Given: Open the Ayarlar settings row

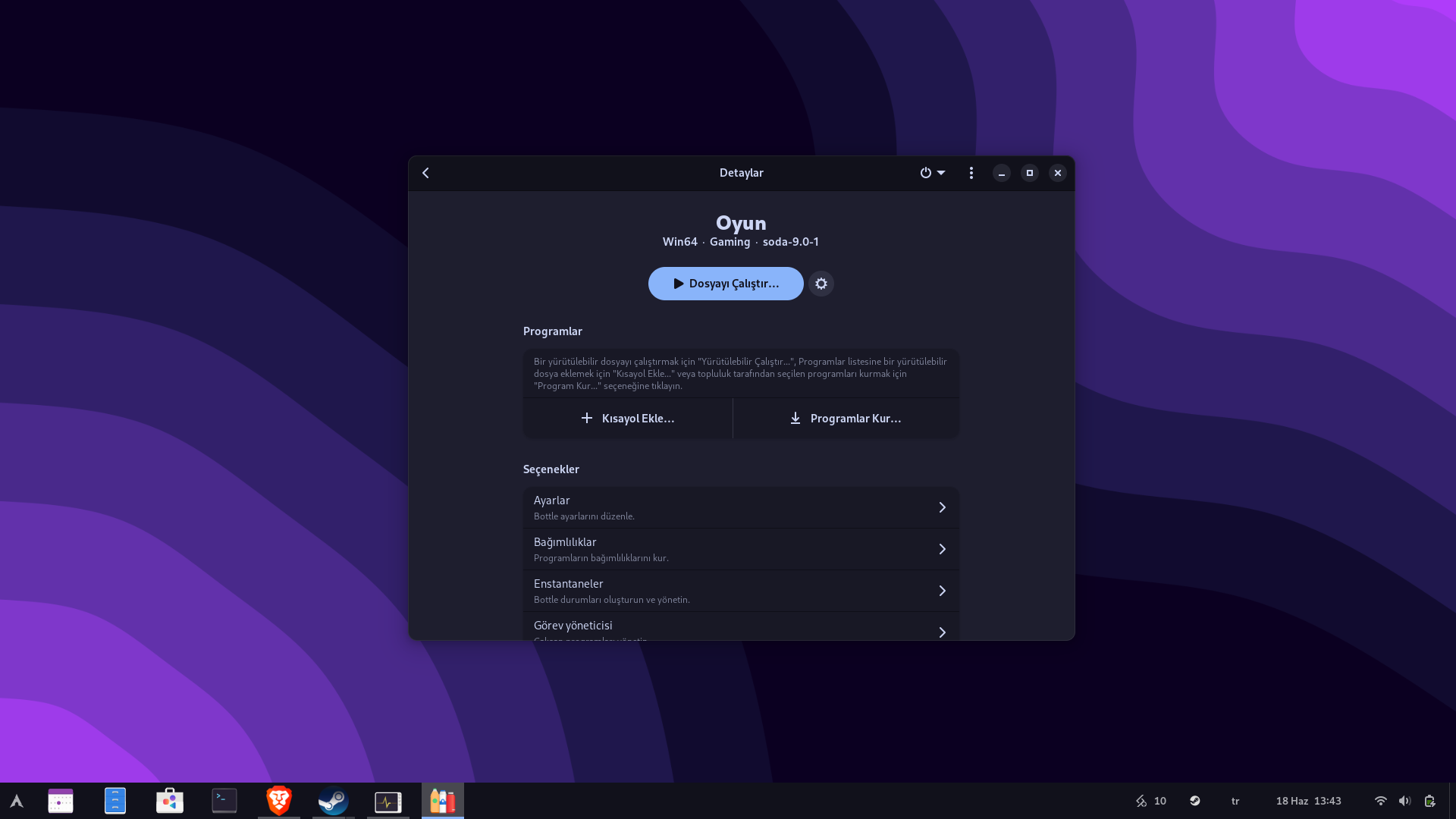Looking at the screenshot, I should [x=740, y=507].
